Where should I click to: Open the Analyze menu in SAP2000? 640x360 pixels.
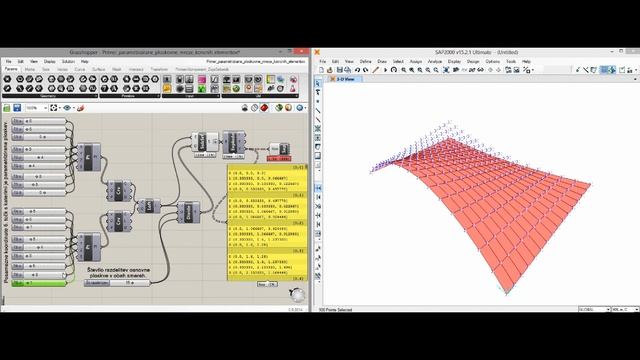435,61
